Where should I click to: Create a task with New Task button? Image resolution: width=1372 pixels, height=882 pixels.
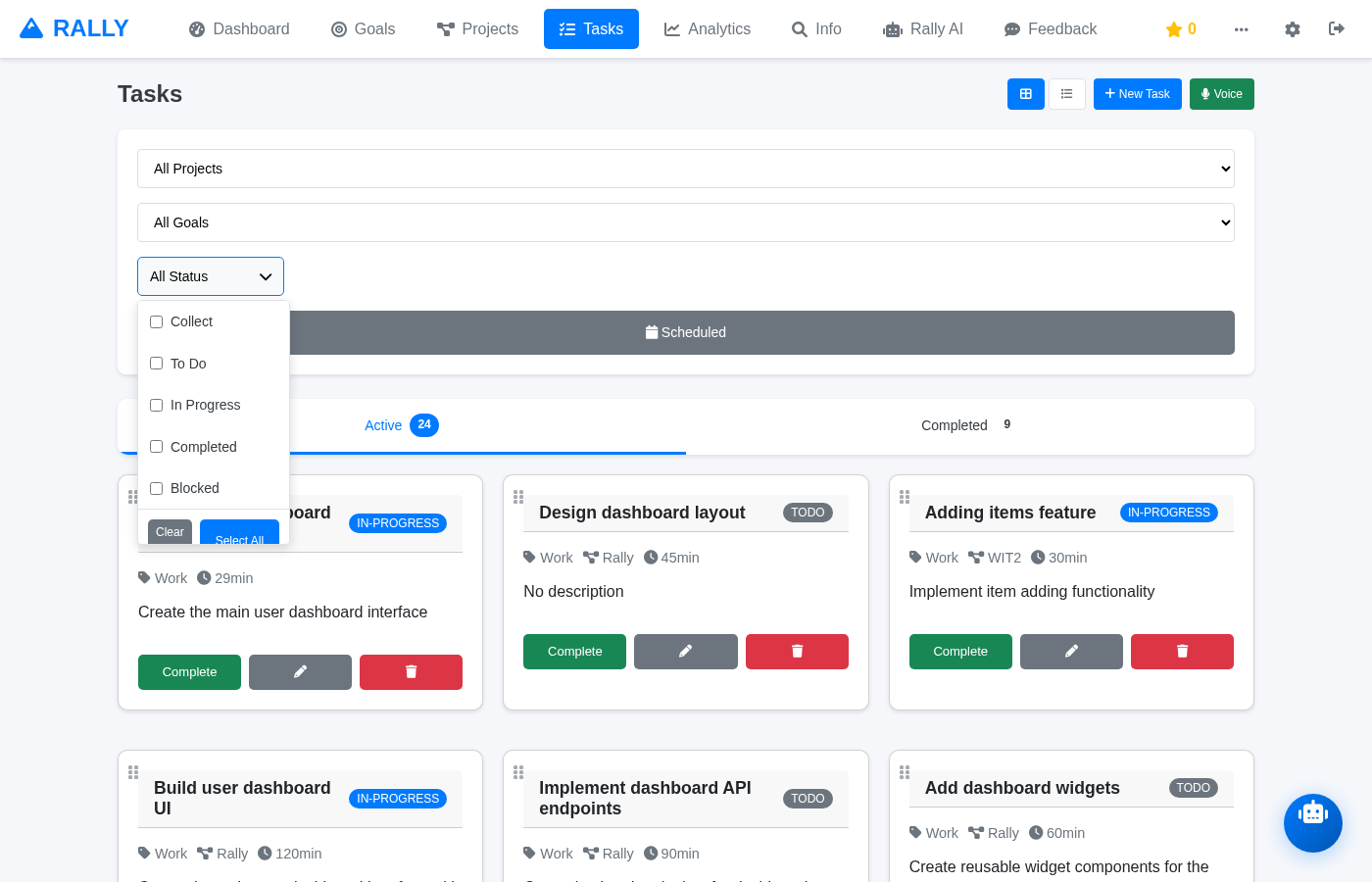[x=1137, y=94]
